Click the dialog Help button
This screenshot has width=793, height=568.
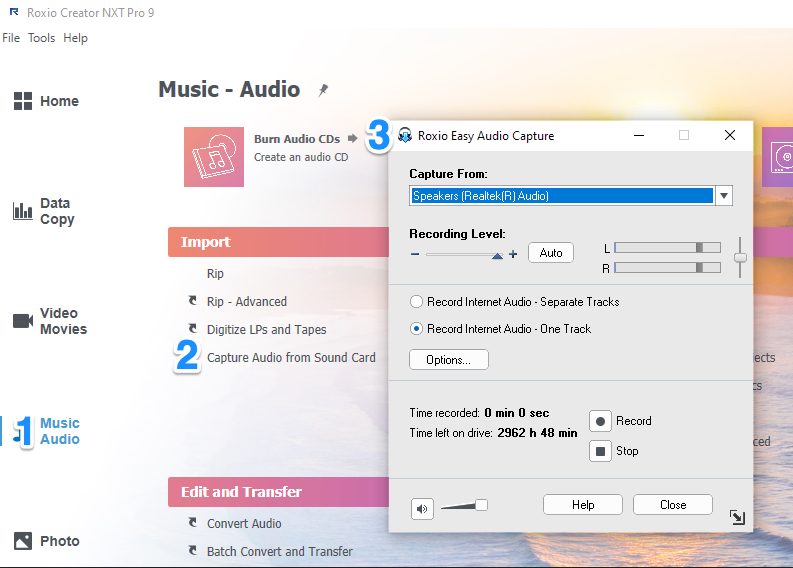tap(583, 505)
